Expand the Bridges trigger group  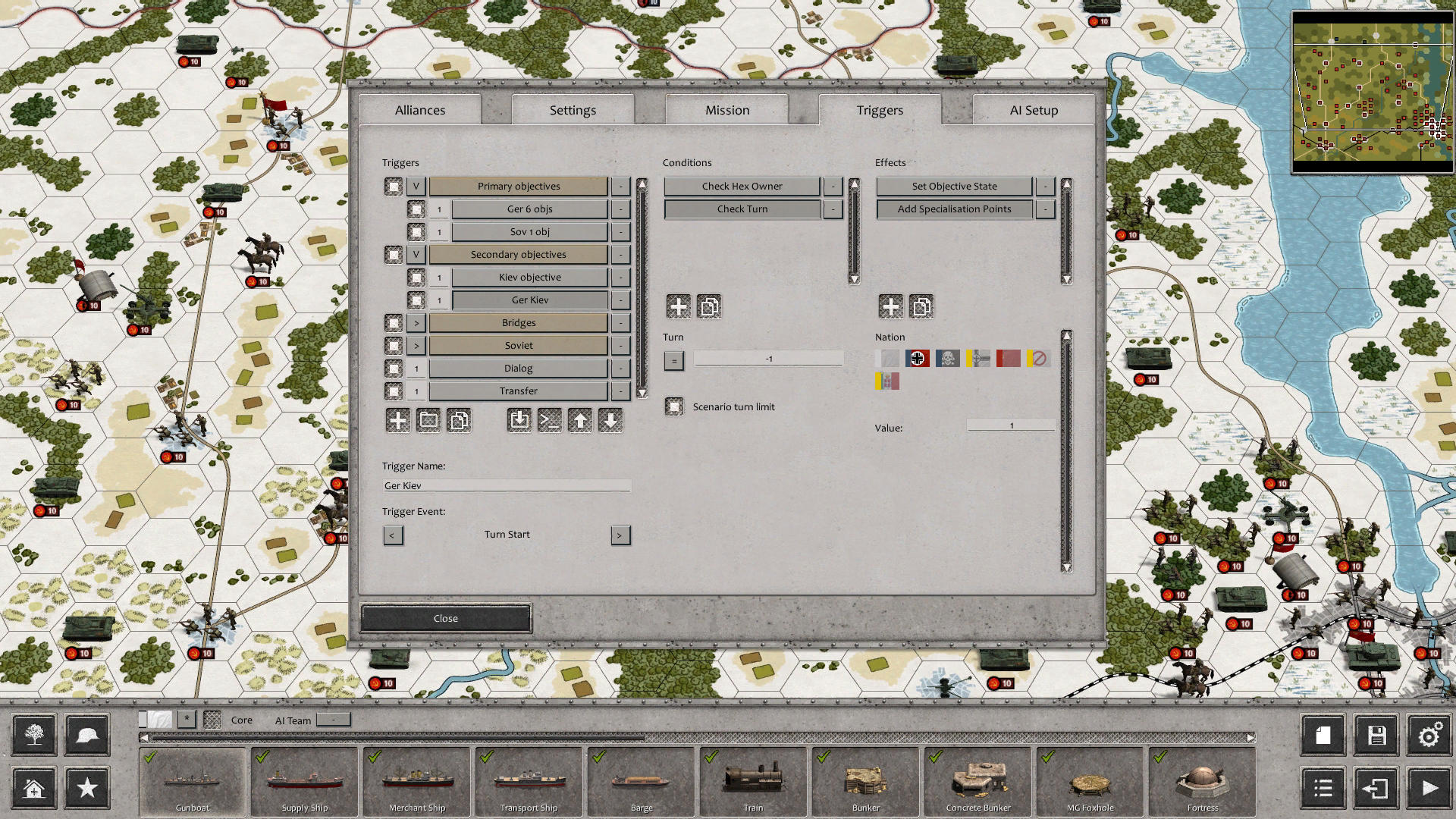416,322
